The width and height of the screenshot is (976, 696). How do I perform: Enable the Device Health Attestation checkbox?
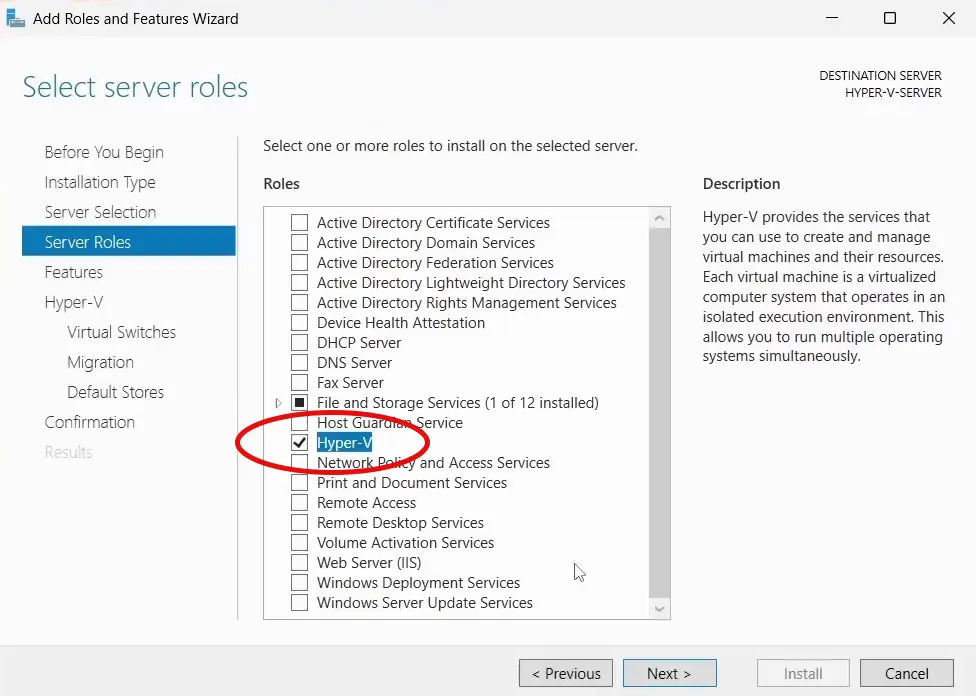299,322
